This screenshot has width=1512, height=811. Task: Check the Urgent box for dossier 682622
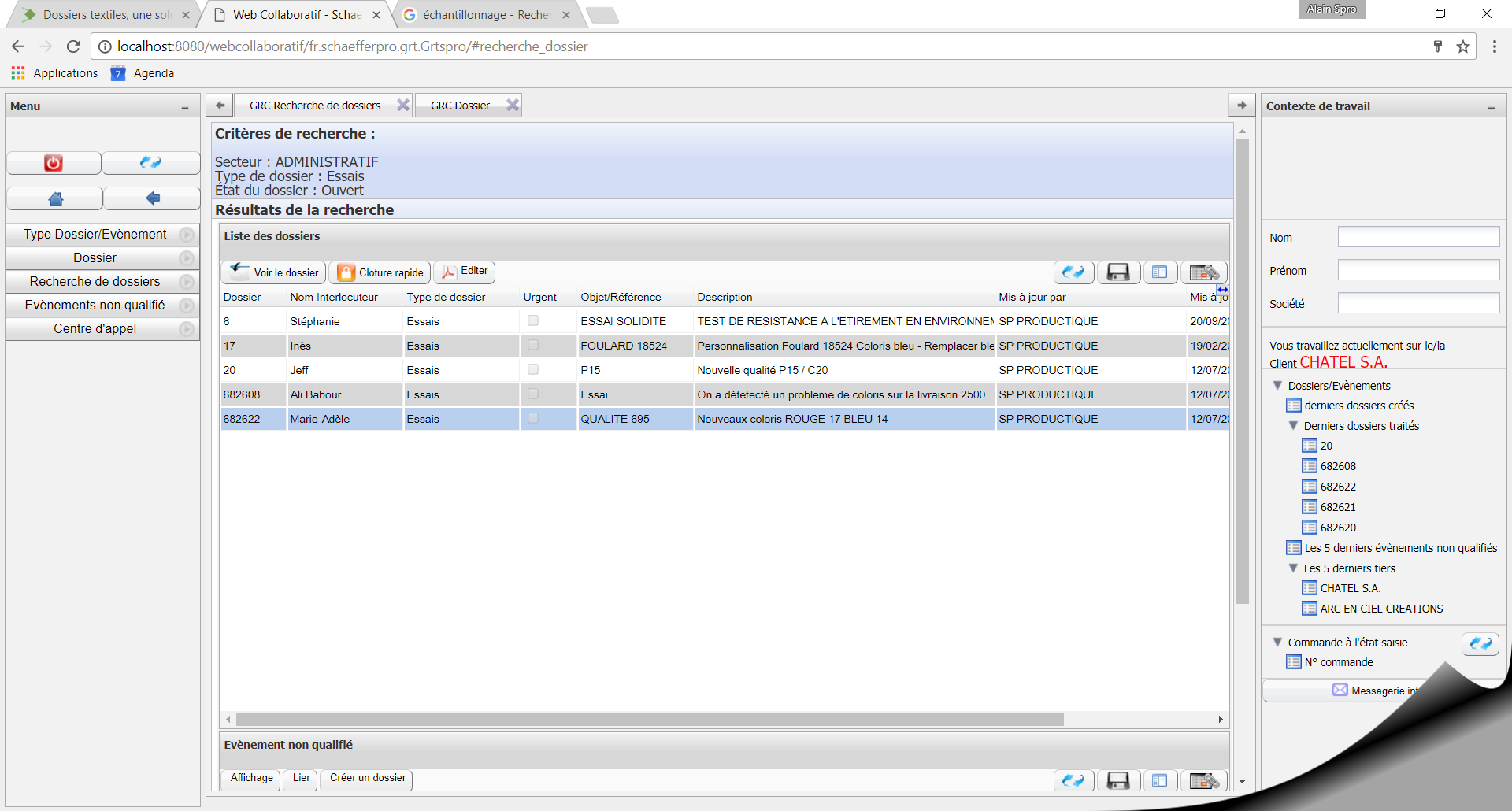pyautogui.click(x=533, y=418)
